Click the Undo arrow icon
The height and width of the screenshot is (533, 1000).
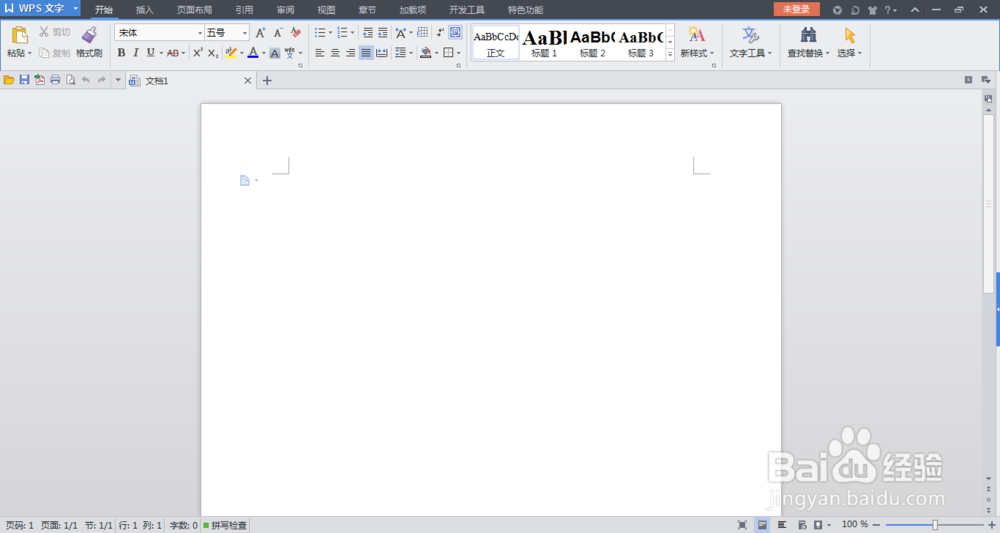tap(86, 80)
